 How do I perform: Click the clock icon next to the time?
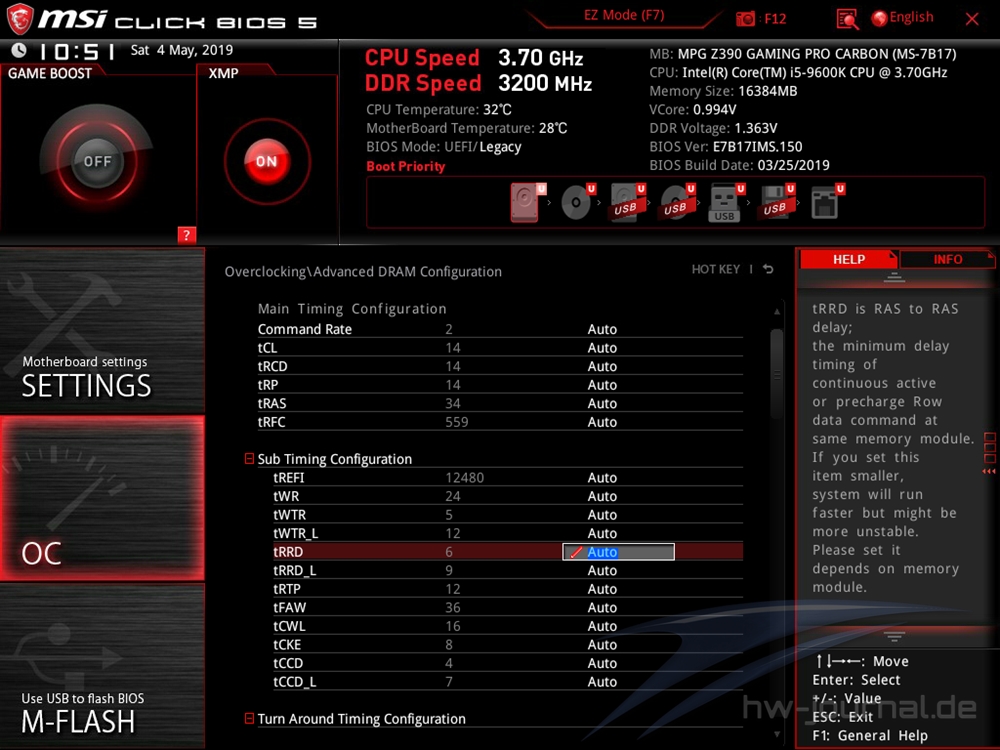coord(19,50)
